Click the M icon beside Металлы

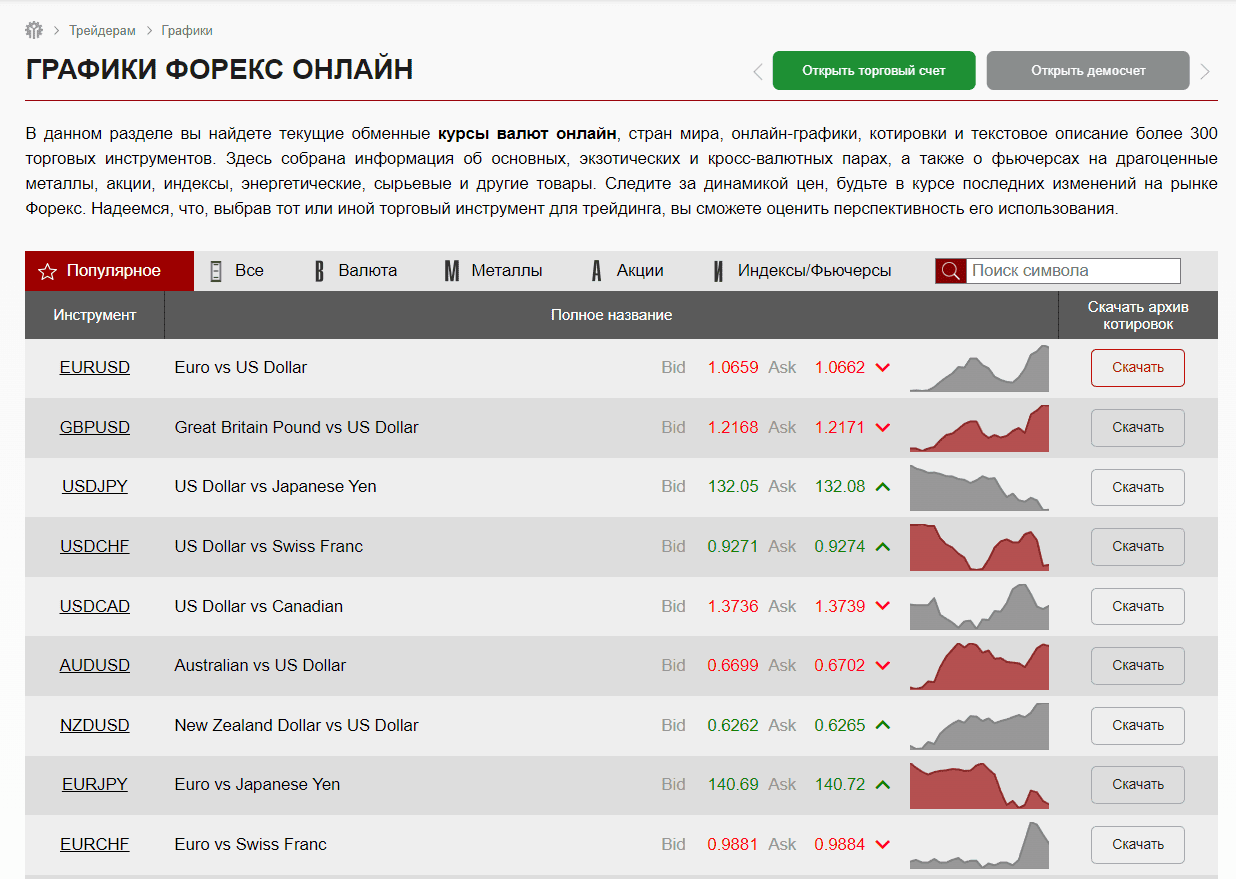tap(452, 271)
